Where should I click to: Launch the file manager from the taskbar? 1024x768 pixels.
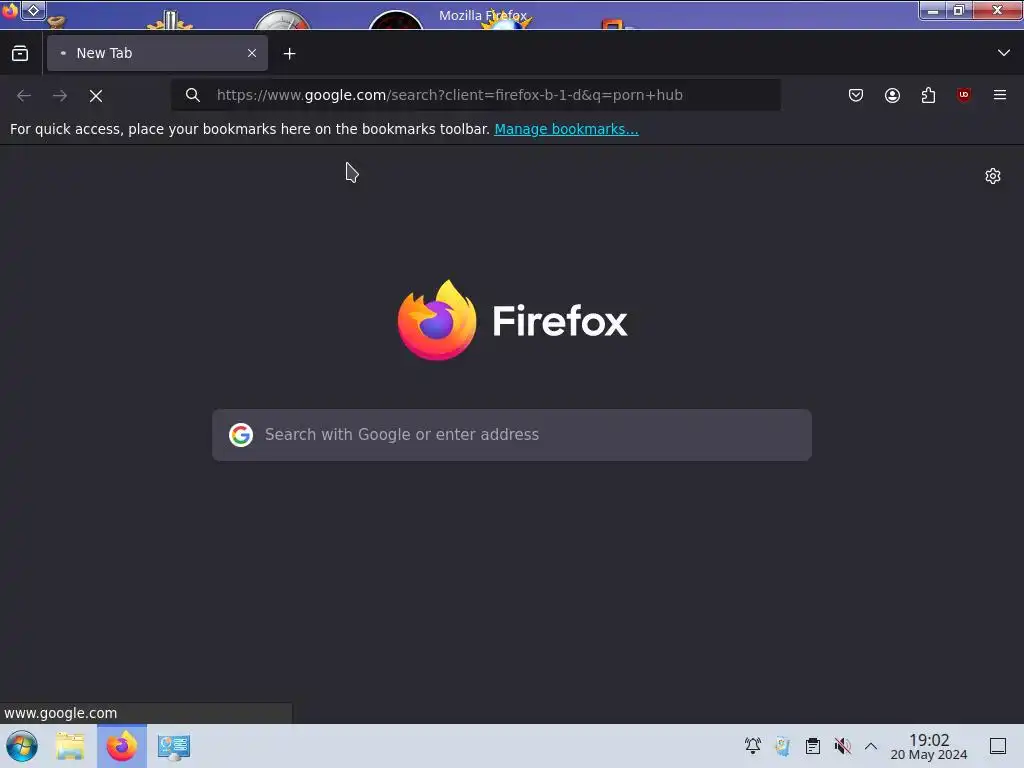tap(70, 746)
